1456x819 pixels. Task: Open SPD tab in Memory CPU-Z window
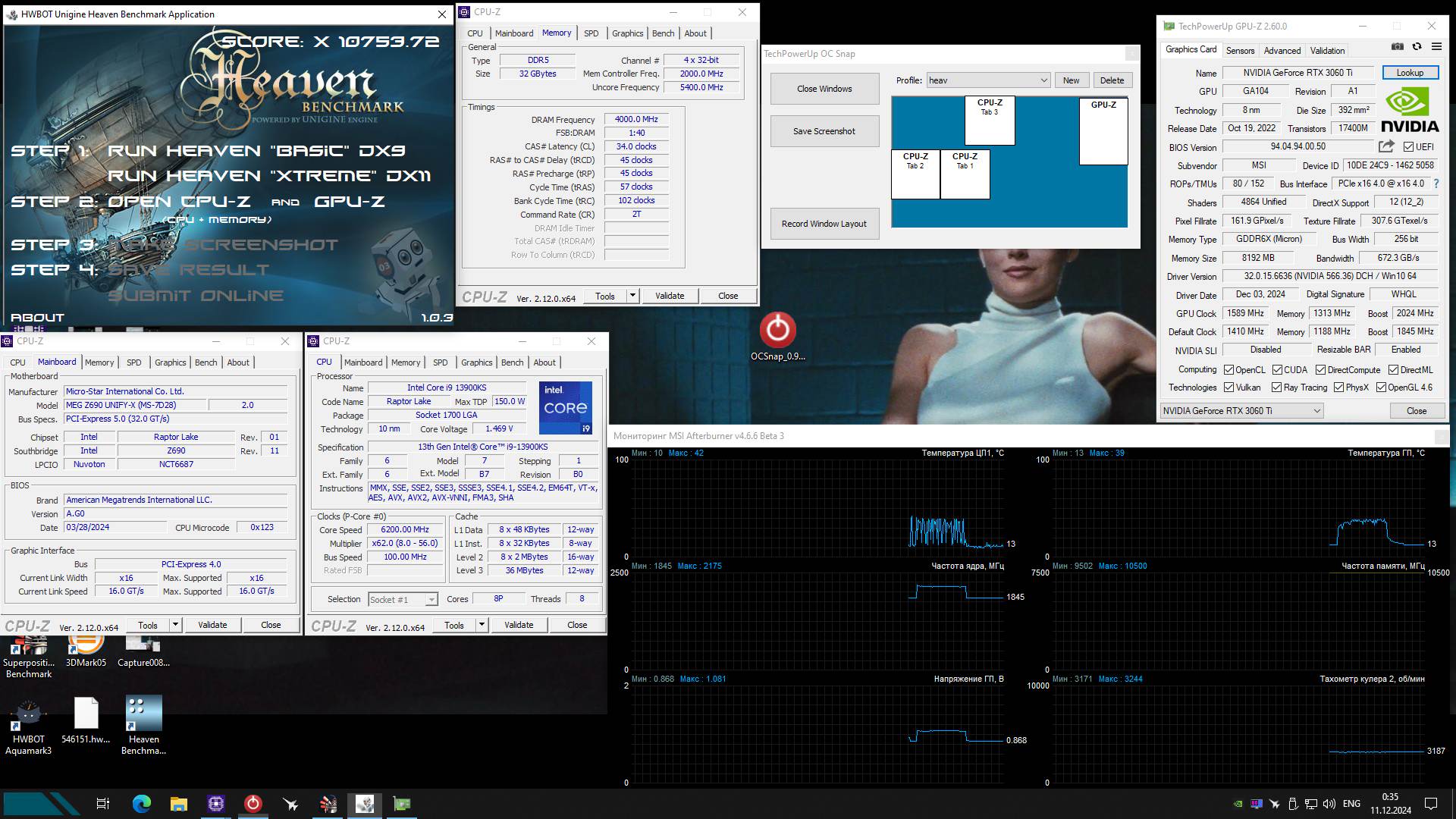(591, 33)
